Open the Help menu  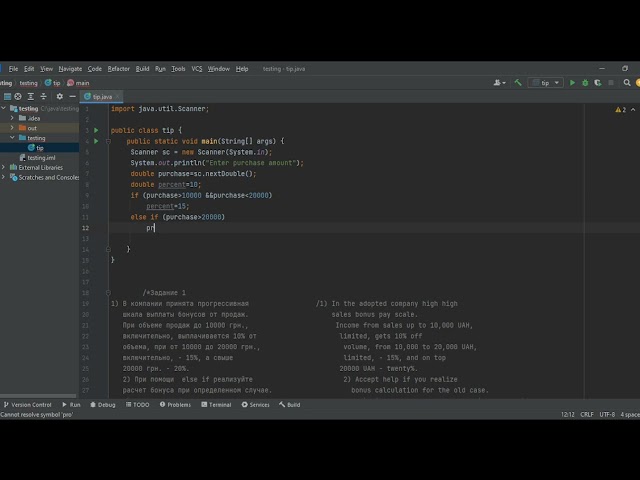click(242, 69)
